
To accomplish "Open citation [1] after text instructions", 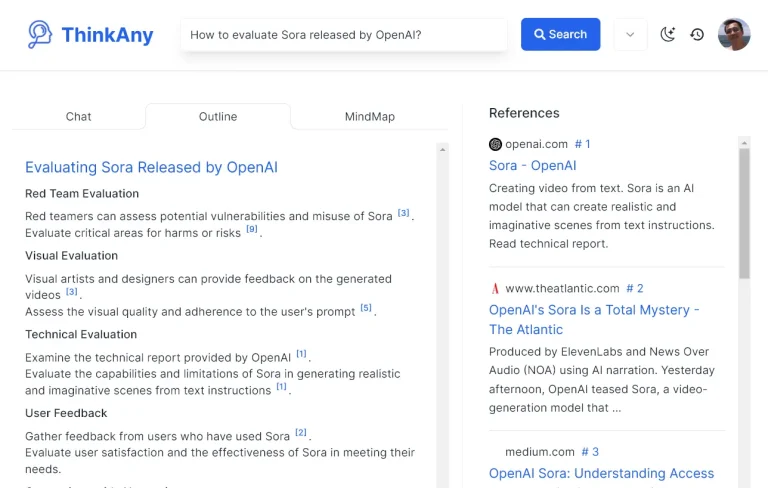I will (281, 387).
